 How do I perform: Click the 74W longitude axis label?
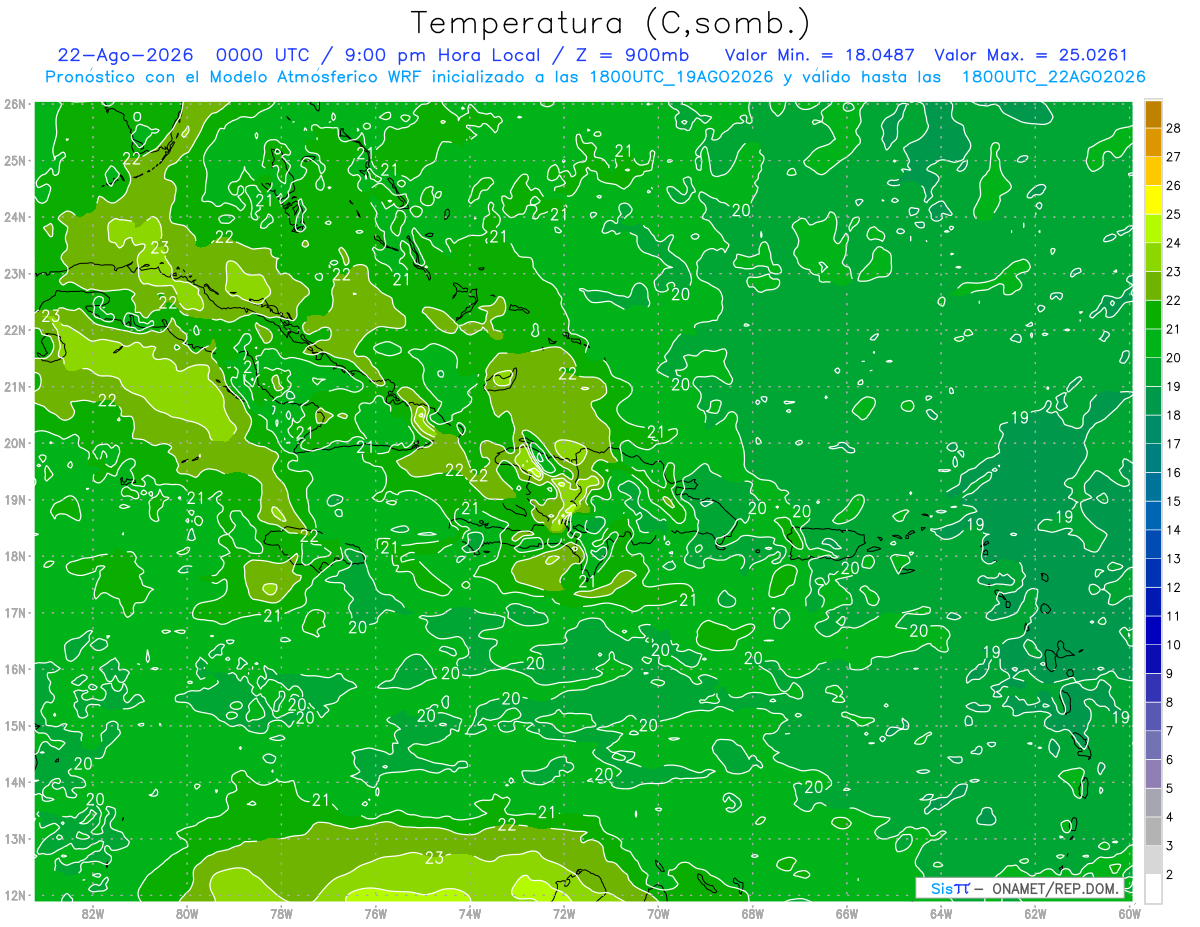pyautogui.click(x=470, y=913)
